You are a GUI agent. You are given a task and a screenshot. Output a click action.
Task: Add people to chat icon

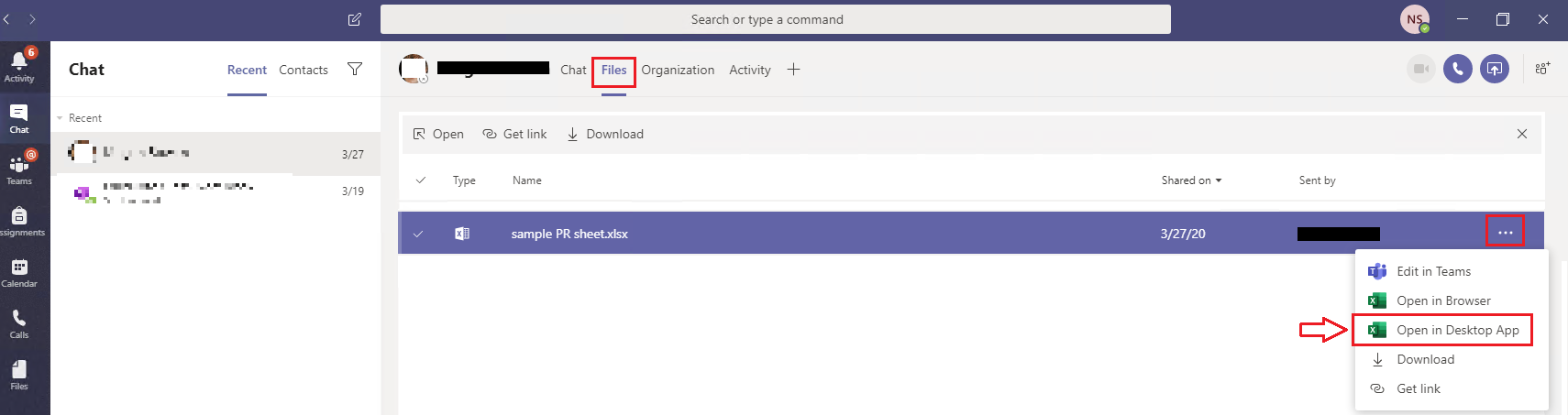(1542, 69)
